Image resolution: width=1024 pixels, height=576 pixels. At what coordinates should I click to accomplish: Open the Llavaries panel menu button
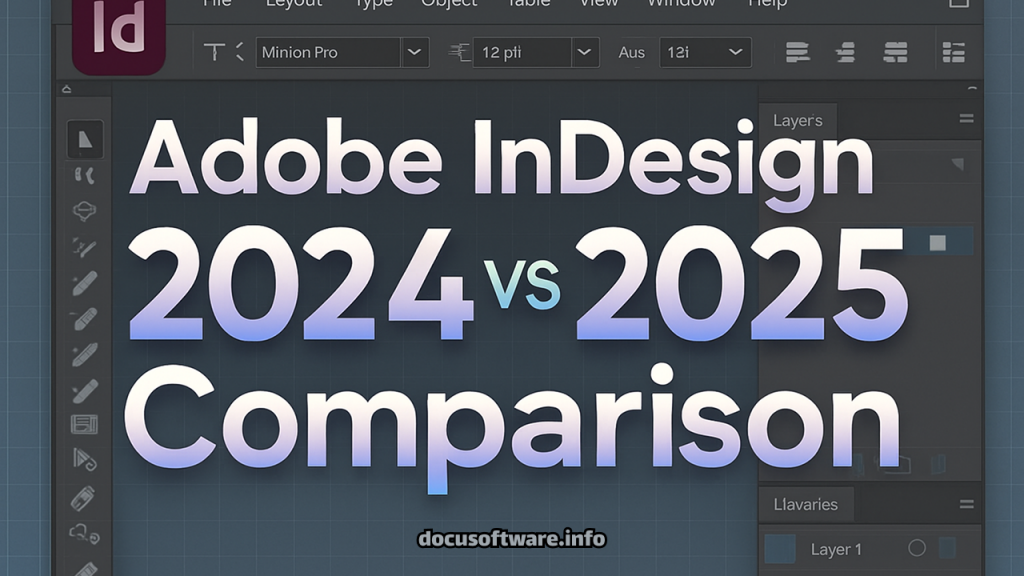(965, 504)
